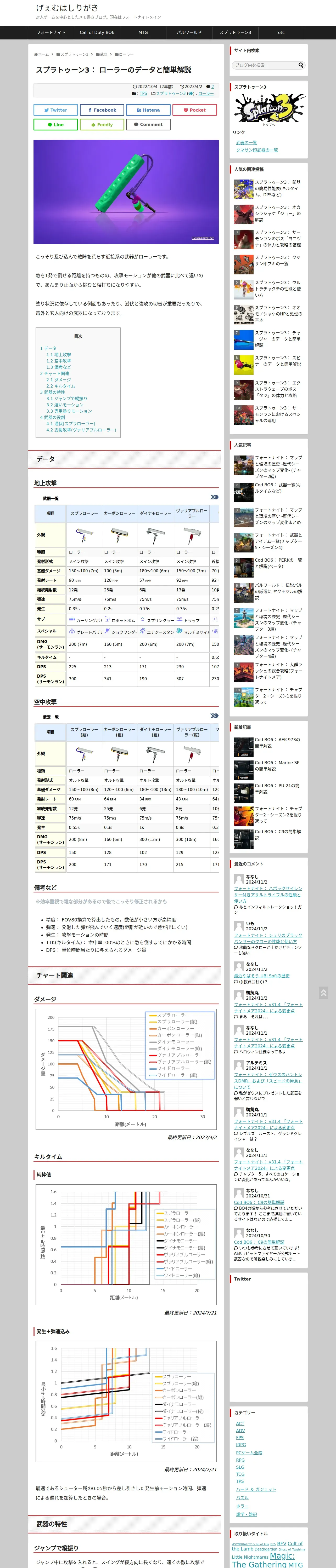Screen dimensions: 336x1568
Task: Click the TPS category link under the title
Action: pyautogui.click(x=143, y=94)
